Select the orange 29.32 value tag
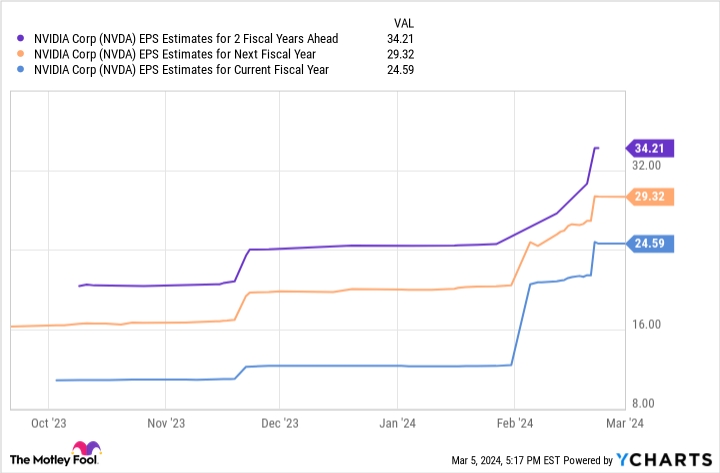Image resolution: width=720 pixels, height=473 pixels. pyautogui.click(x=650, y=197)
